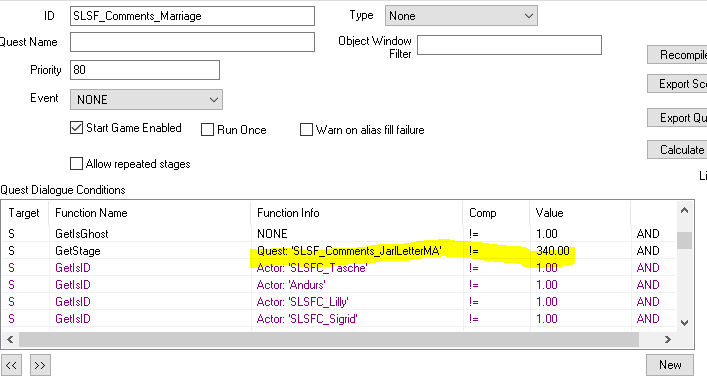
Task: Click the Calculate button
Action: [x=677, y=150]
